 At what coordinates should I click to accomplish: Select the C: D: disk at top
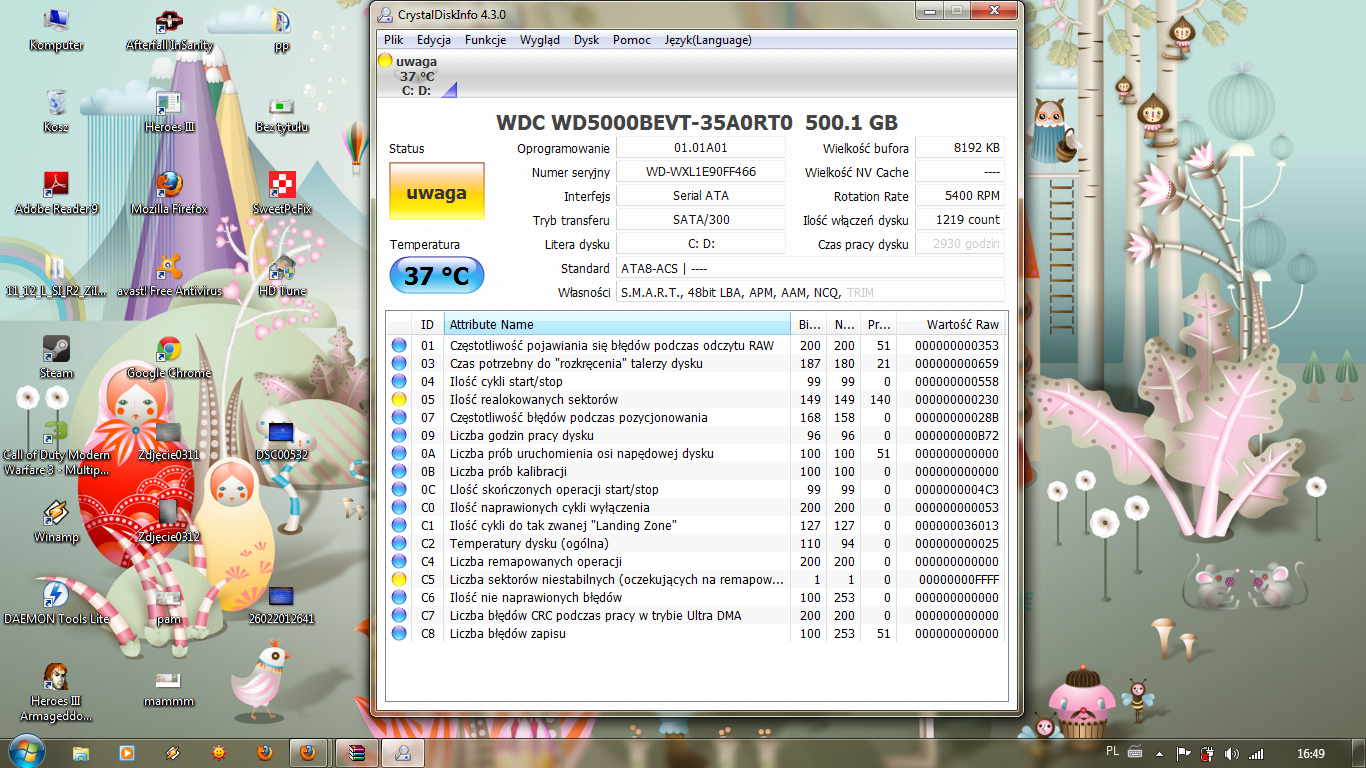coord(417,76)
